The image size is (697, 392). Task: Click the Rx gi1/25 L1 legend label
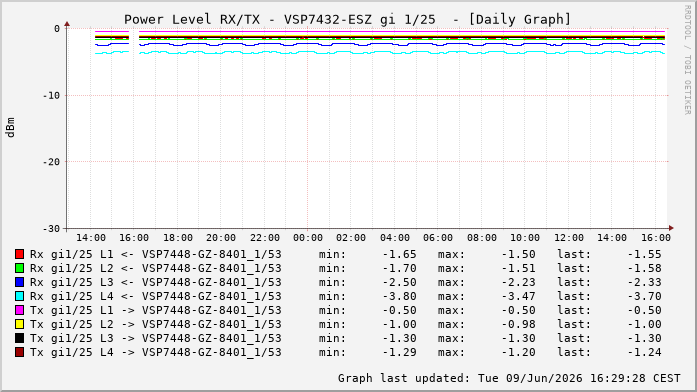pos(156,254)
